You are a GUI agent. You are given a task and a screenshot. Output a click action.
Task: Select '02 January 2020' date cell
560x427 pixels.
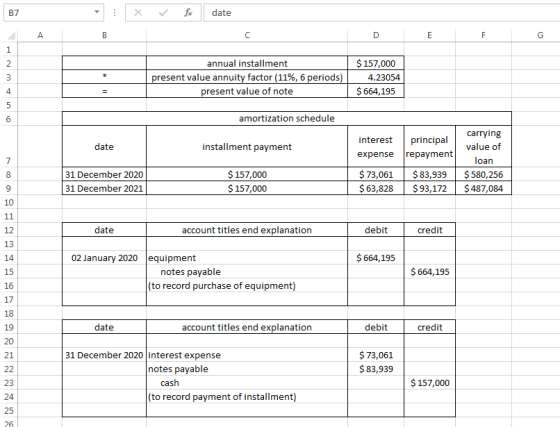[104, 258]
